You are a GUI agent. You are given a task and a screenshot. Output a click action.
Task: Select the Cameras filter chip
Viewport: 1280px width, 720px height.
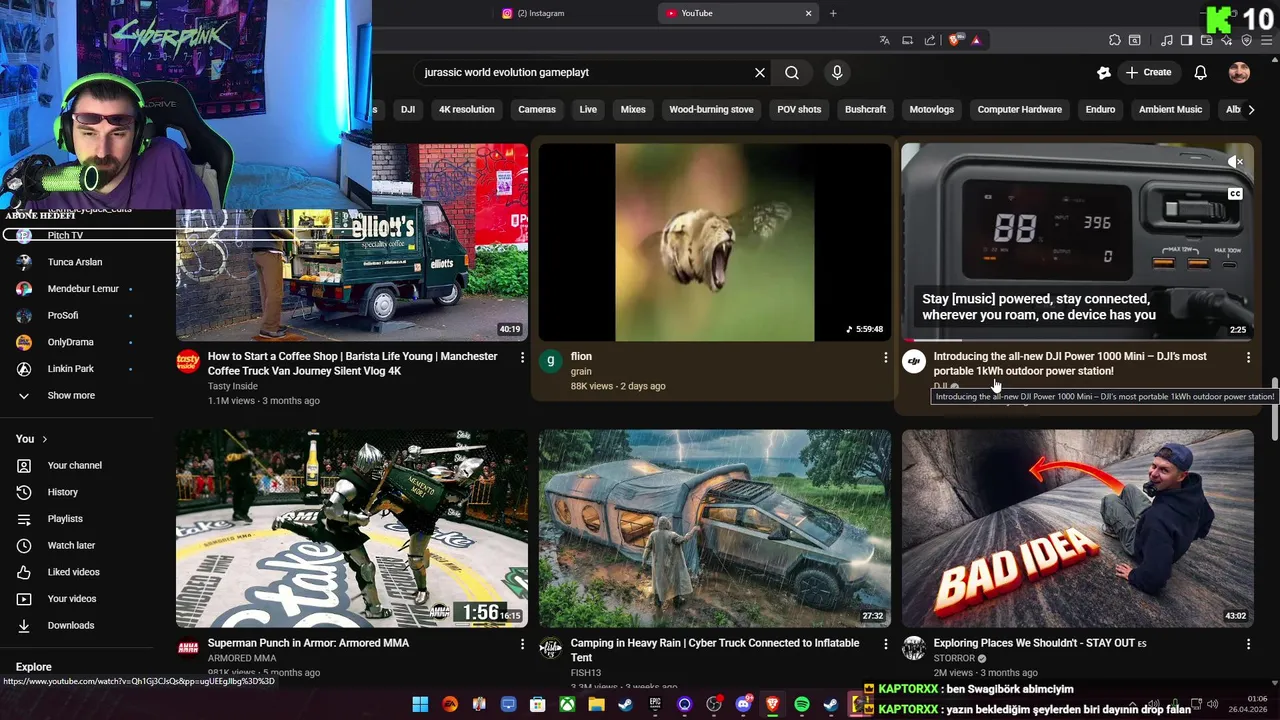click(537, 109)
